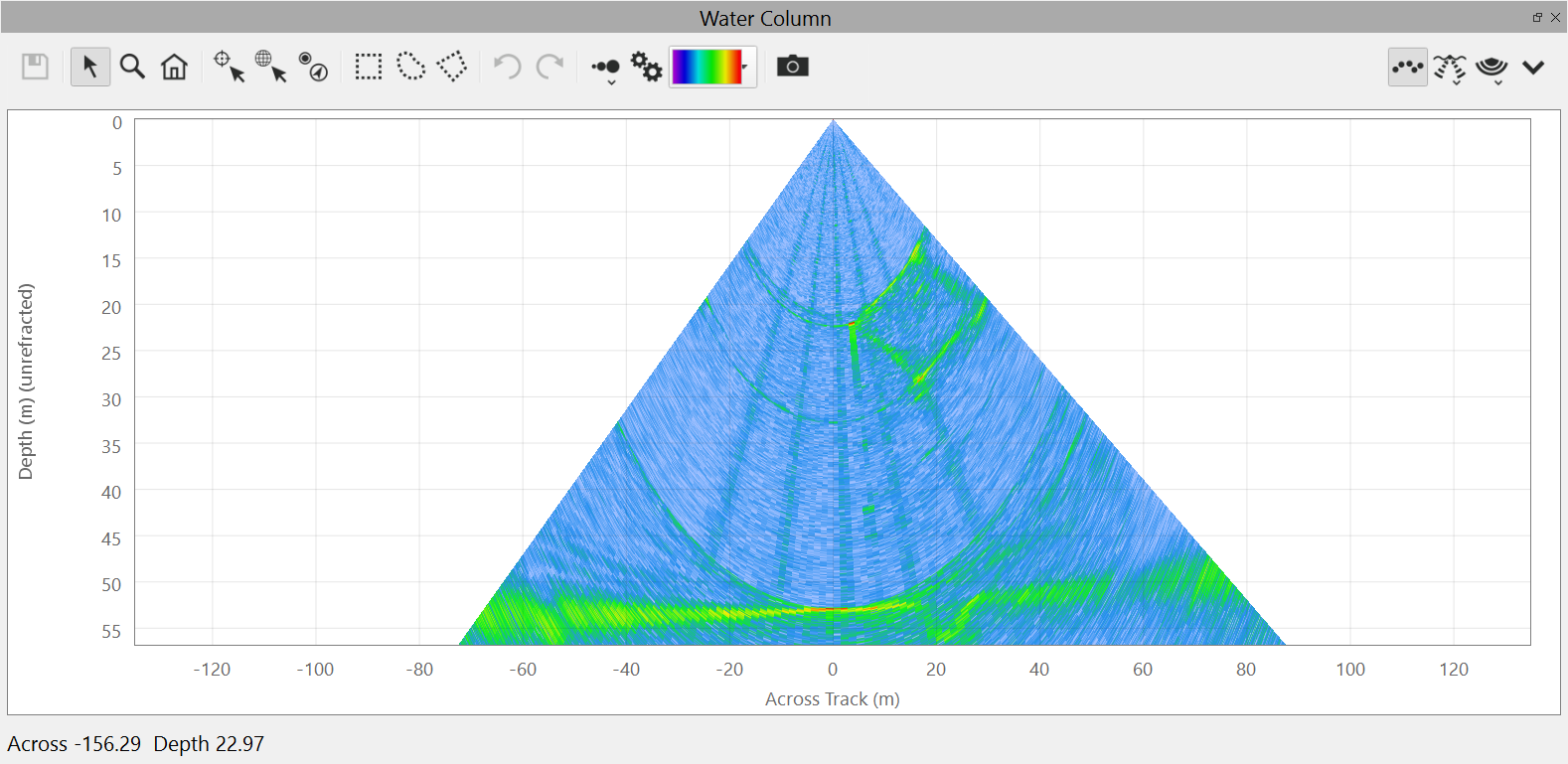This screenshot has width=1568, height=764.
Task: Open the sonar beam fan dropdown
Action: (1450, 69)
